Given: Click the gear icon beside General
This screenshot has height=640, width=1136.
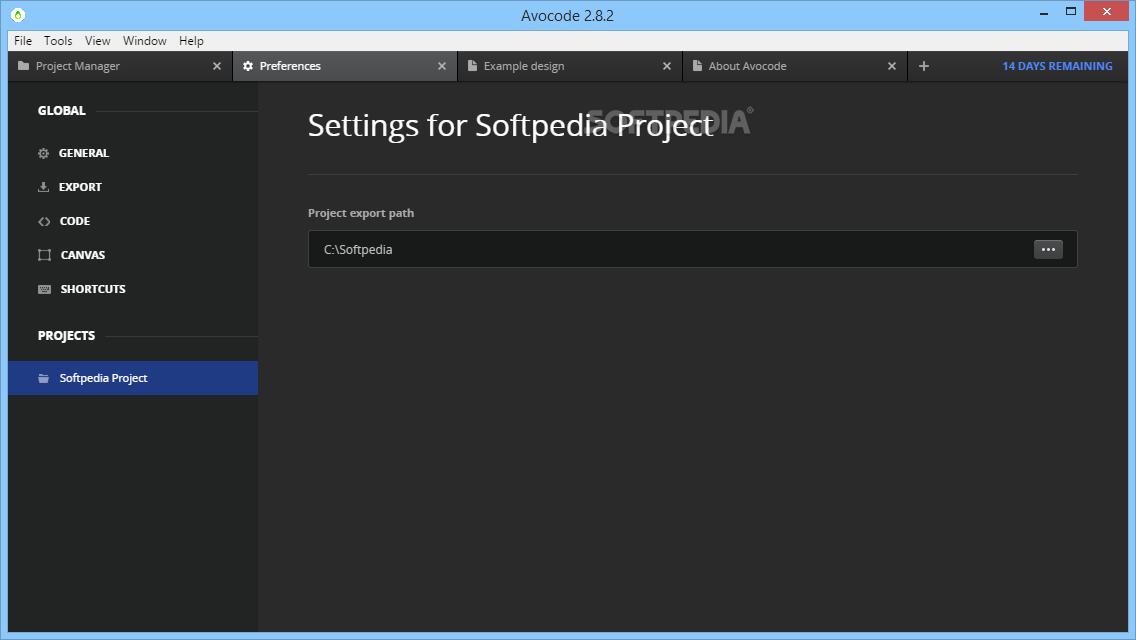Looking at the screenshot, I should (x=43, y=153).
